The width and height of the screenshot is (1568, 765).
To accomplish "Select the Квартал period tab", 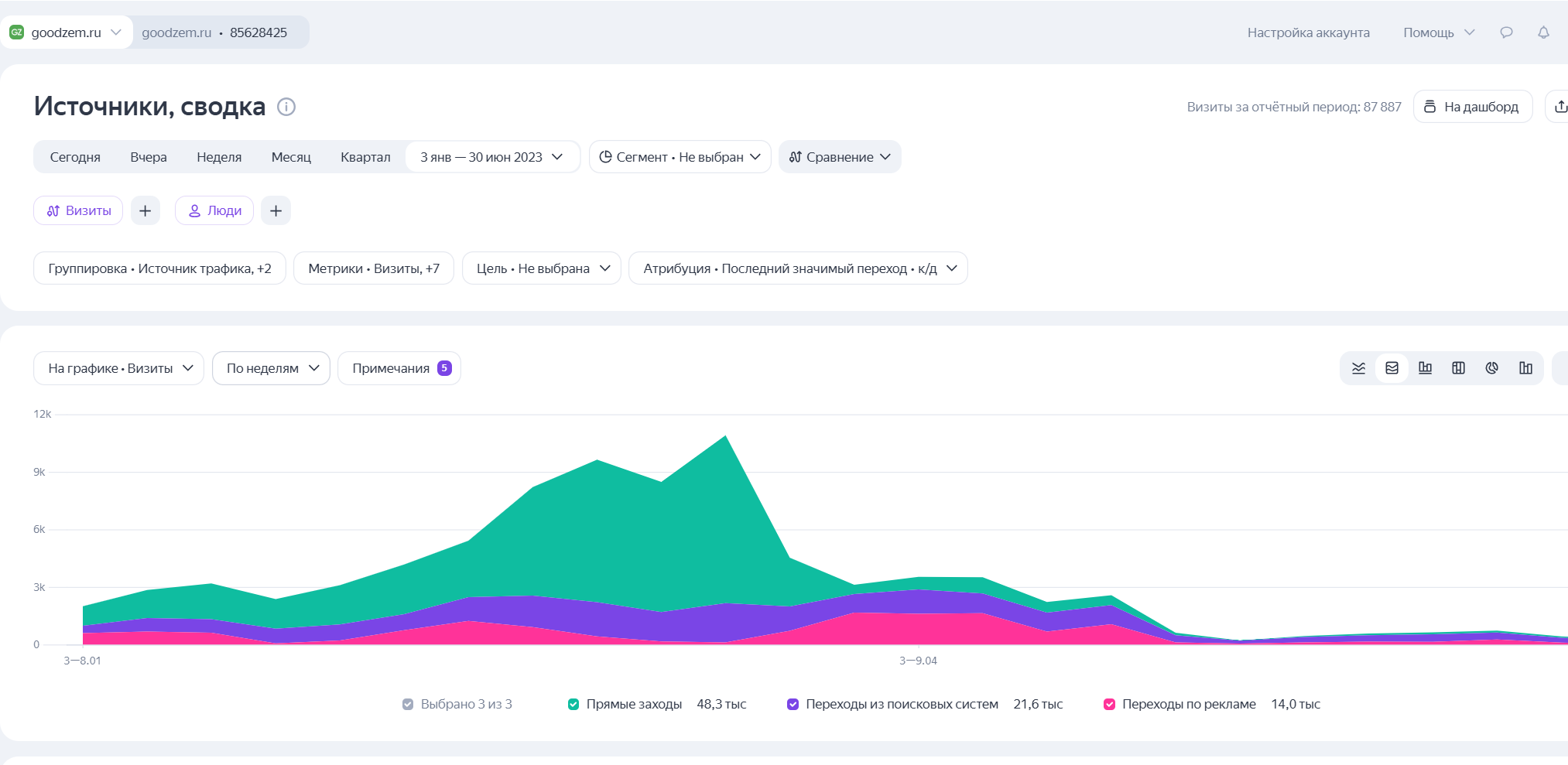I will 365,157.
